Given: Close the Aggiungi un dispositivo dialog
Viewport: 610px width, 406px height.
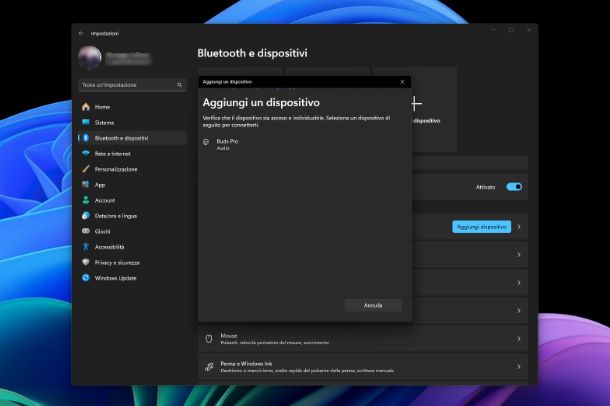Looking at the screenshot, I should (x=402, y=82).
